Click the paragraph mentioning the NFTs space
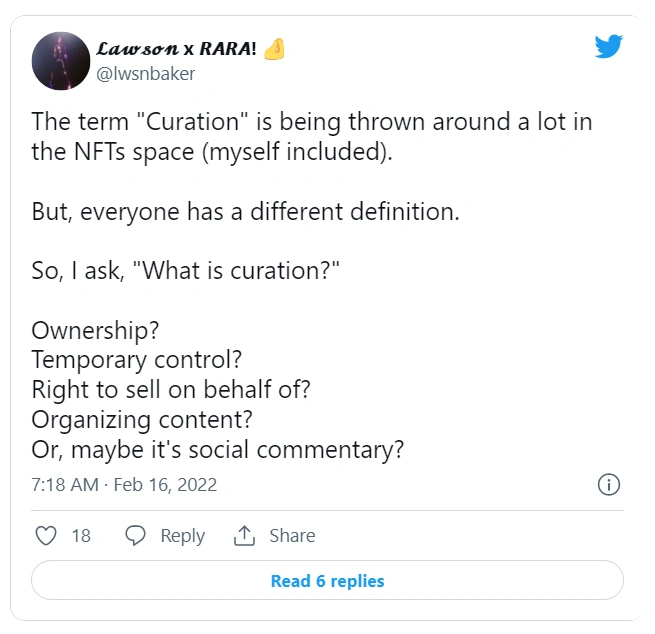 pyautogui.click(x=312, y=137)
